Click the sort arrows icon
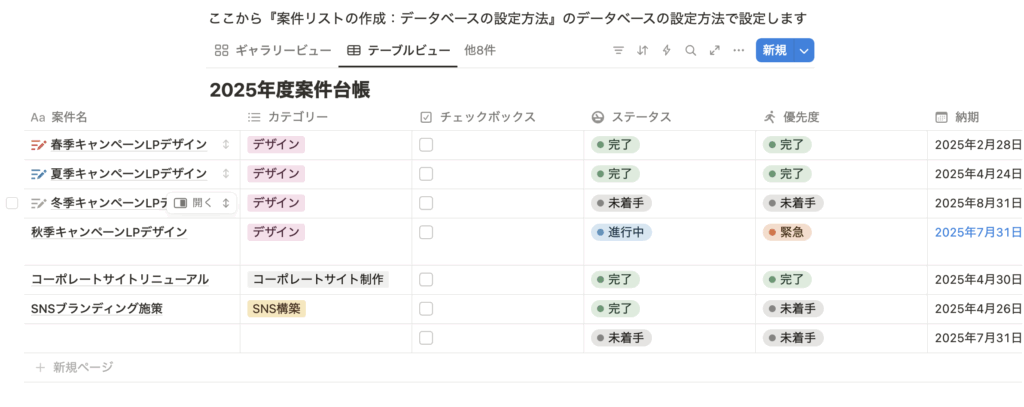Image resolution: width=1024 pixels, height=407 pixels. coord(642,50)
